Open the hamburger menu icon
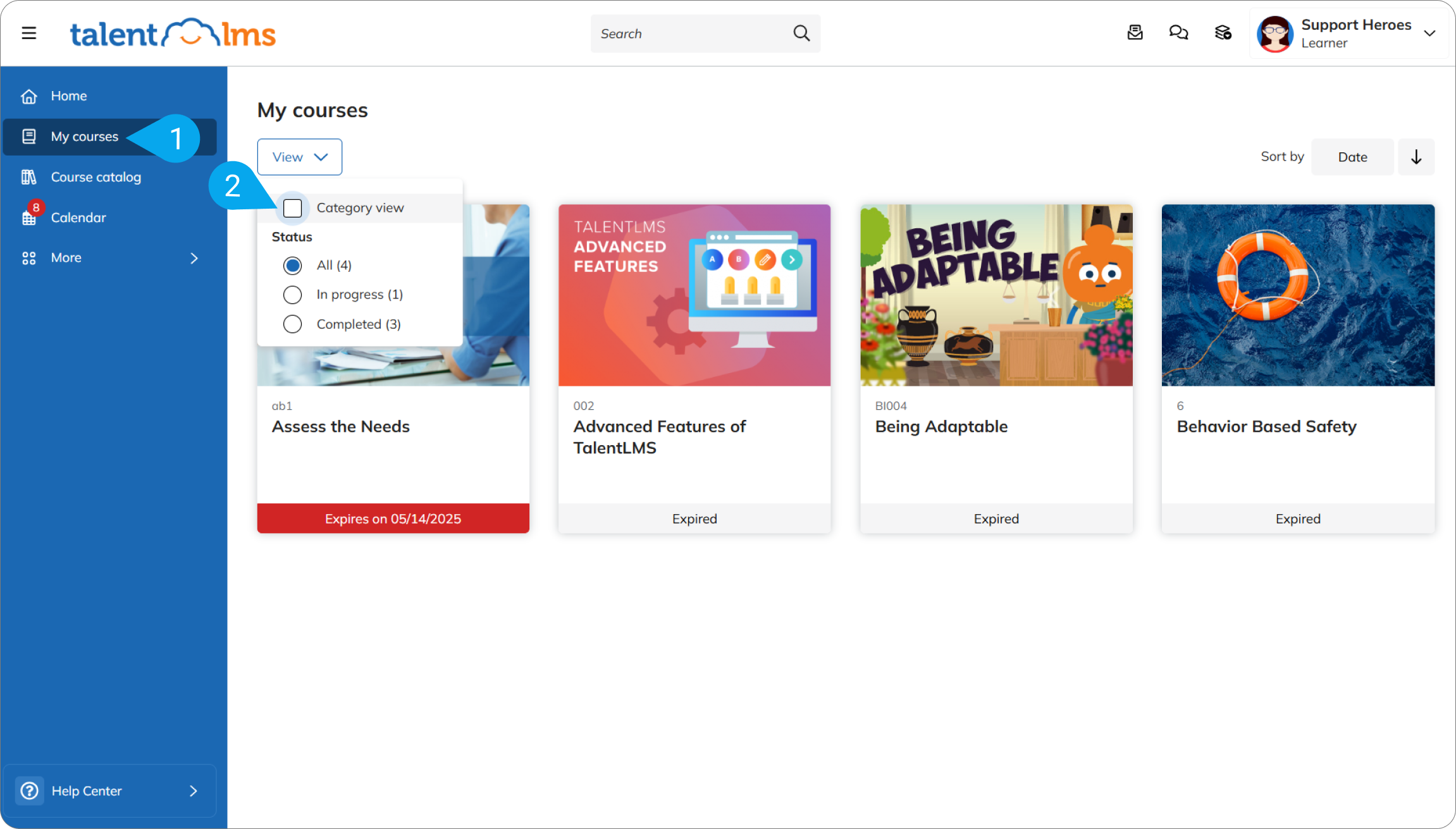1456x829 pixels. pos(29,33)
